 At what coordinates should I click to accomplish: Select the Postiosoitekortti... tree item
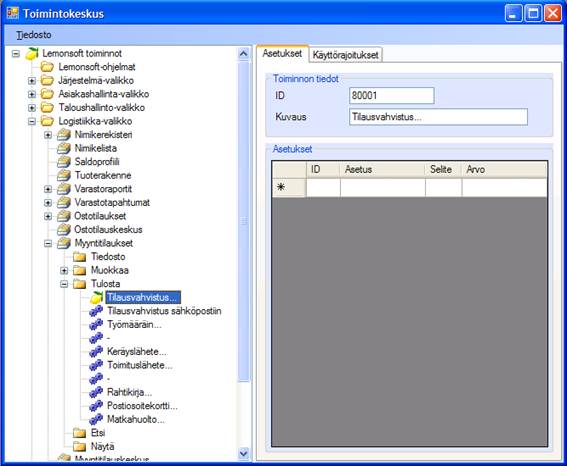pyautogui.click(x=142, y=406)
